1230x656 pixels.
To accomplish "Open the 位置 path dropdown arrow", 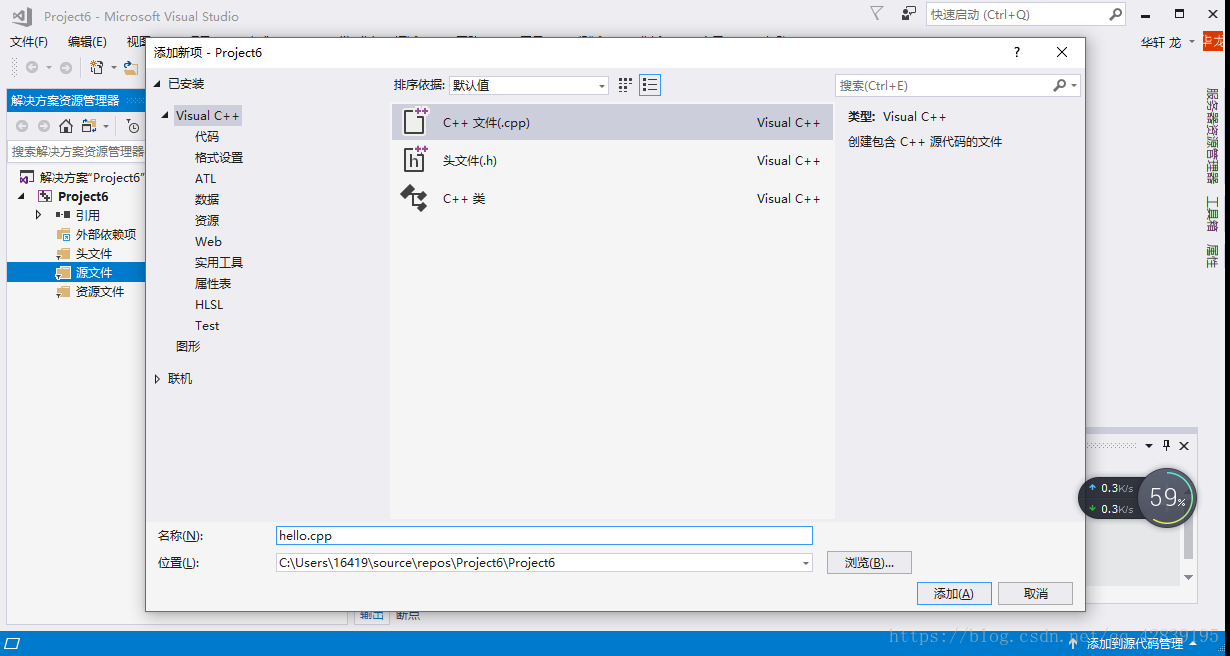I will coord(806,563).
